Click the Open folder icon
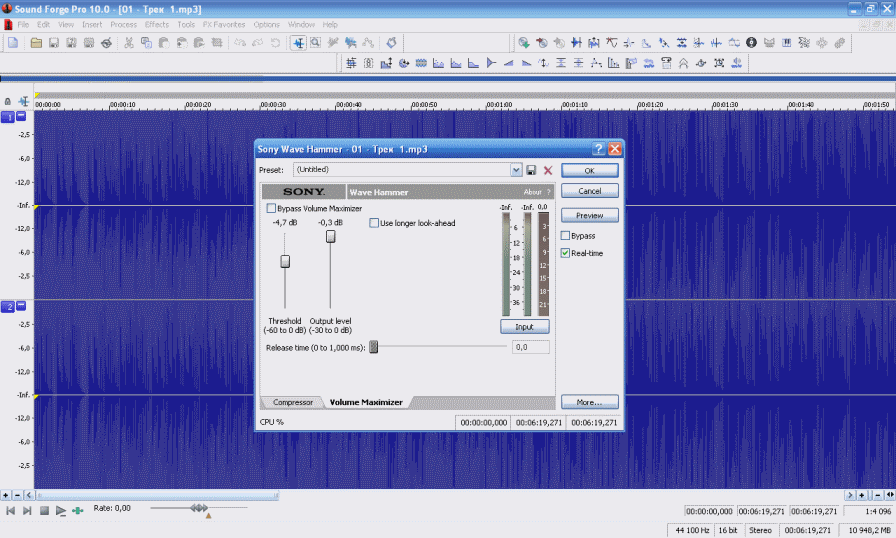The width and height of the screenshot is (896, 538). pyautogui.click(x=36, y=43)
